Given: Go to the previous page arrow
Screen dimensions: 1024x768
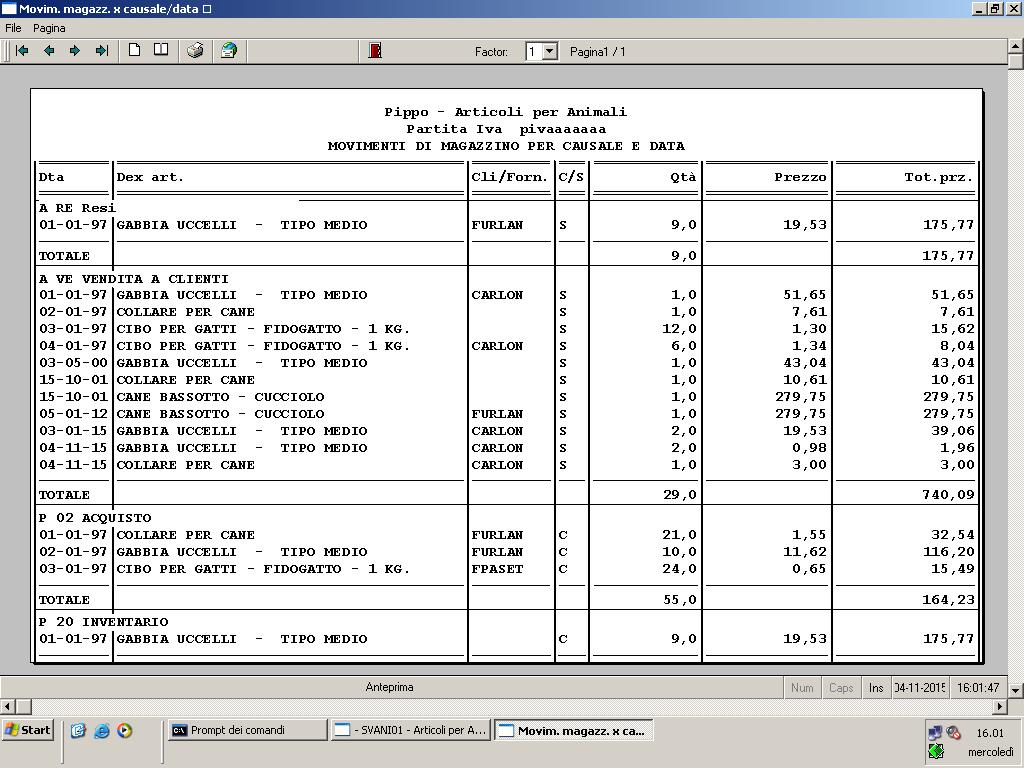Looking at the screenshot, I should click(49, 50).
